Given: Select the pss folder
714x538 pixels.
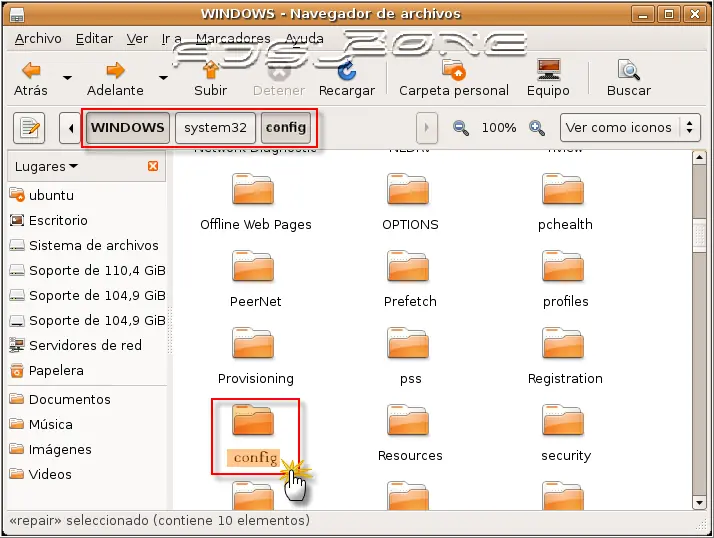Looking at the screenshot, I should 410,356.
